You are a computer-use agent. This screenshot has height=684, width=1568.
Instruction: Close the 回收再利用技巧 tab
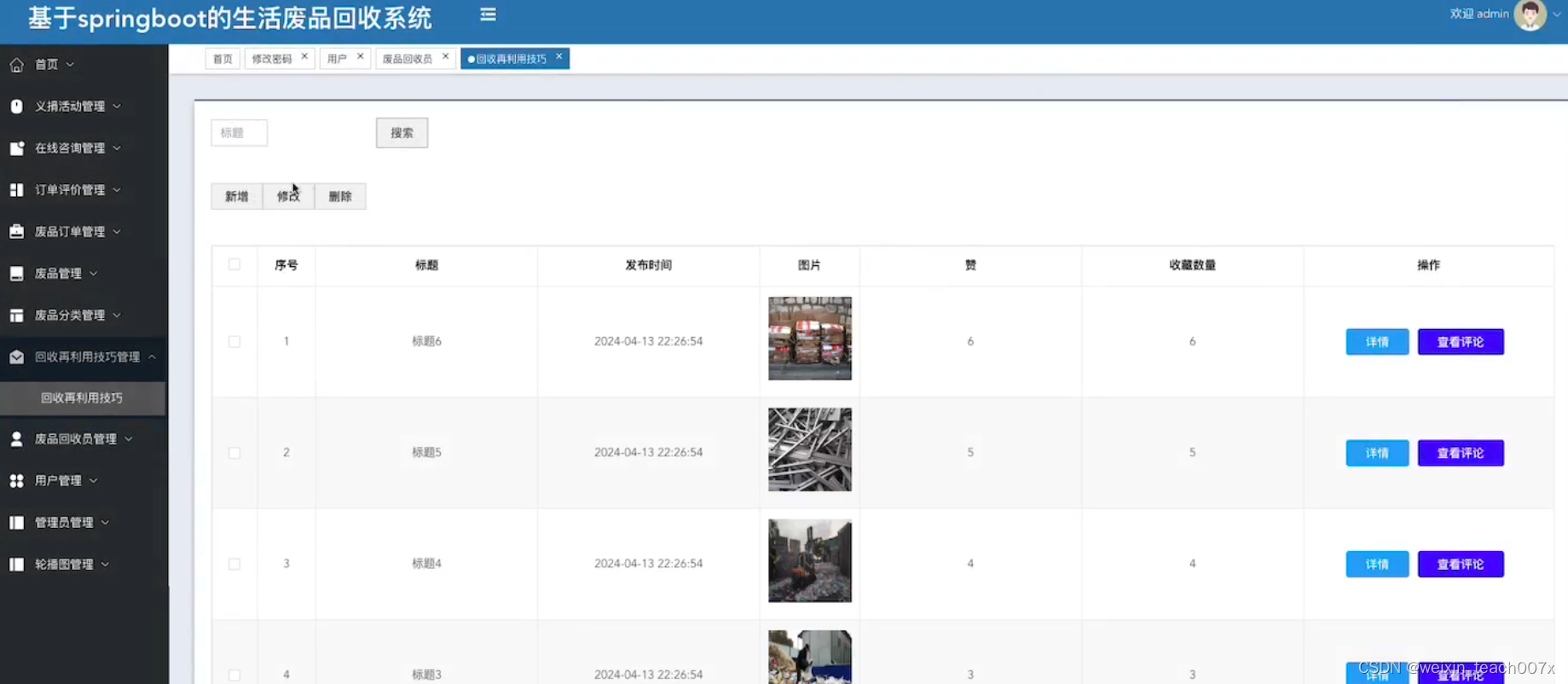pos(559,56)
